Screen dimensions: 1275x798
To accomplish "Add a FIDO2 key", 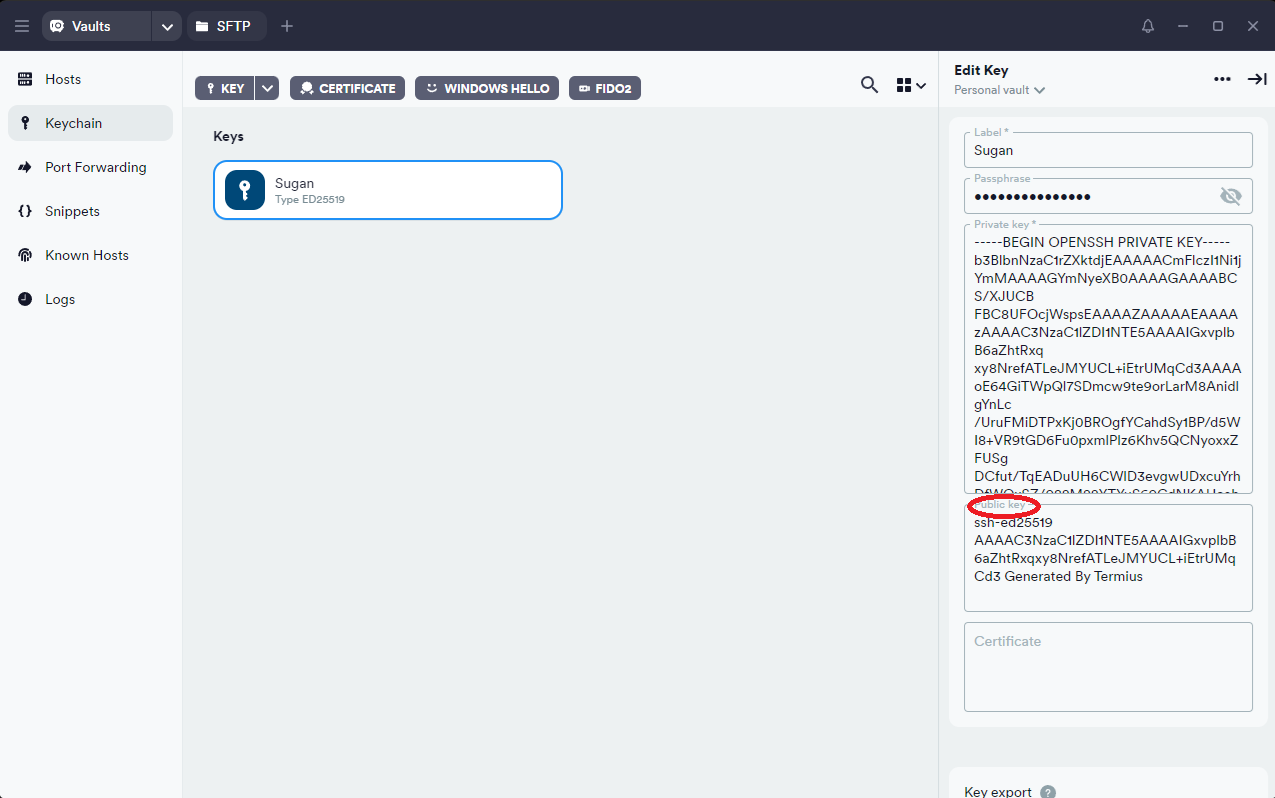I will pyautogui.click(x=605, y=88).
